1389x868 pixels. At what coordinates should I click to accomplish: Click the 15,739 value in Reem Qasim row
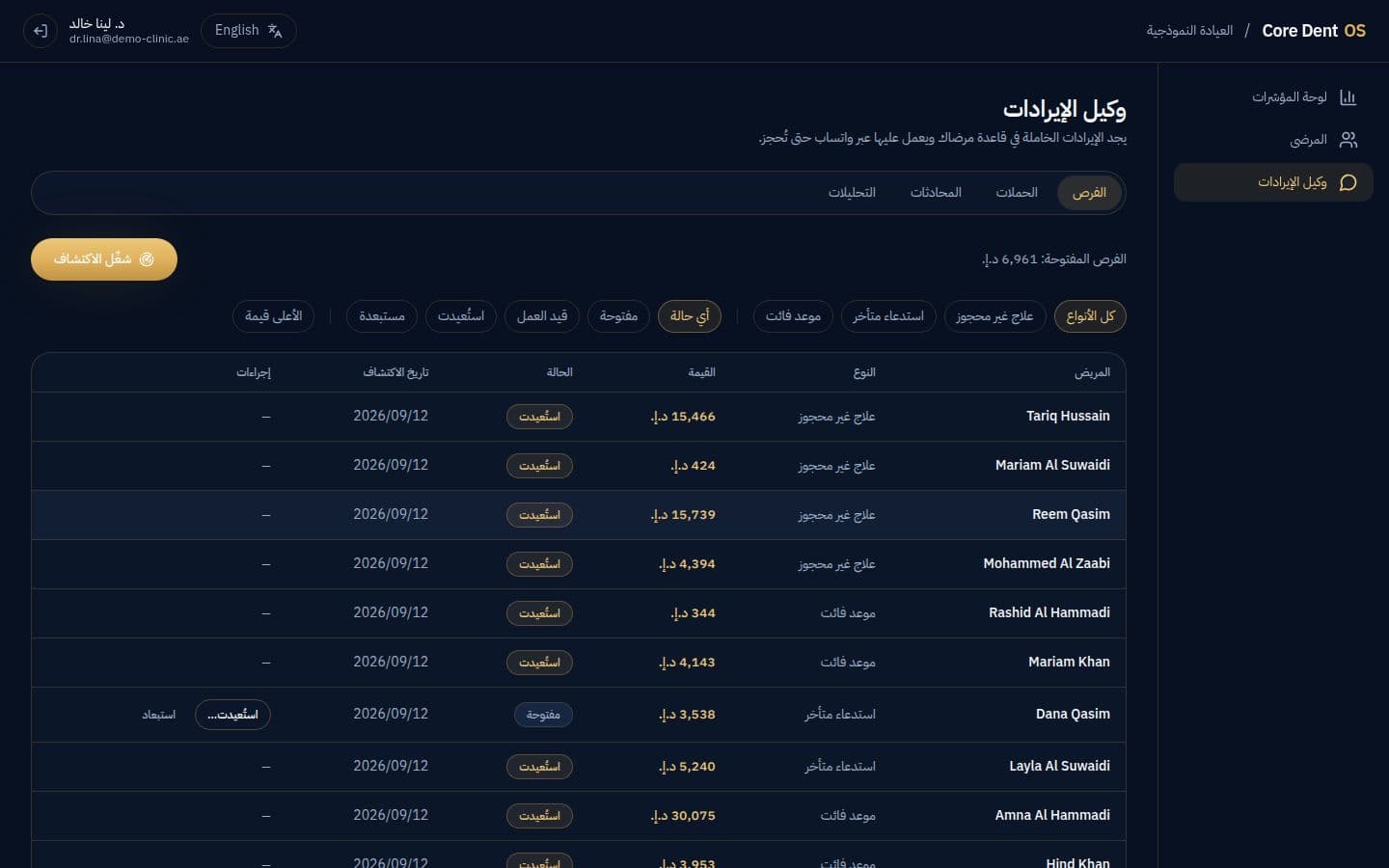click(x=683, y=515)
